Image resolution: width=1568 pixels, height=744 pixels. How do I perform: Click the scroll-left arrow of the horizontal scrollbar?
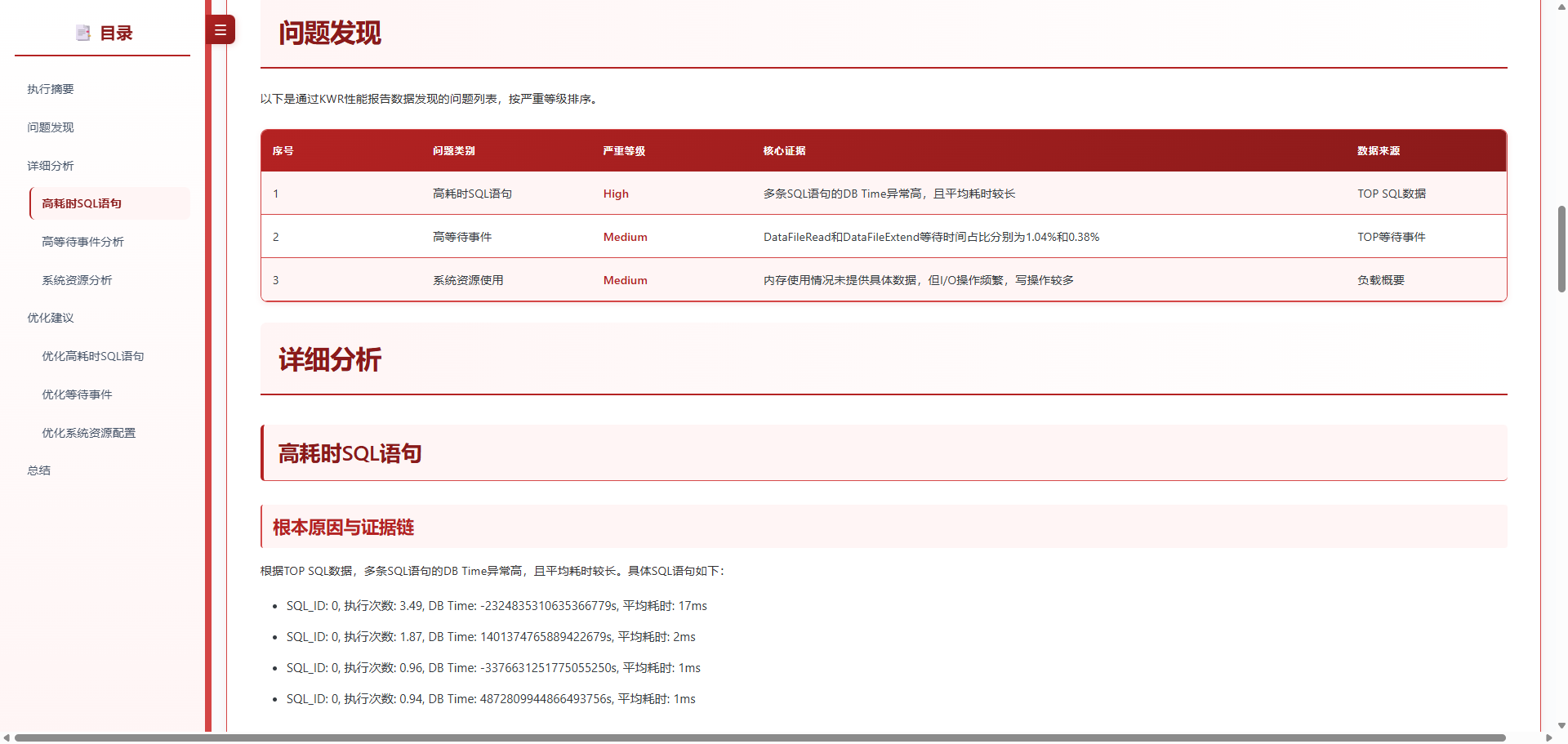[x=7, y=737]
